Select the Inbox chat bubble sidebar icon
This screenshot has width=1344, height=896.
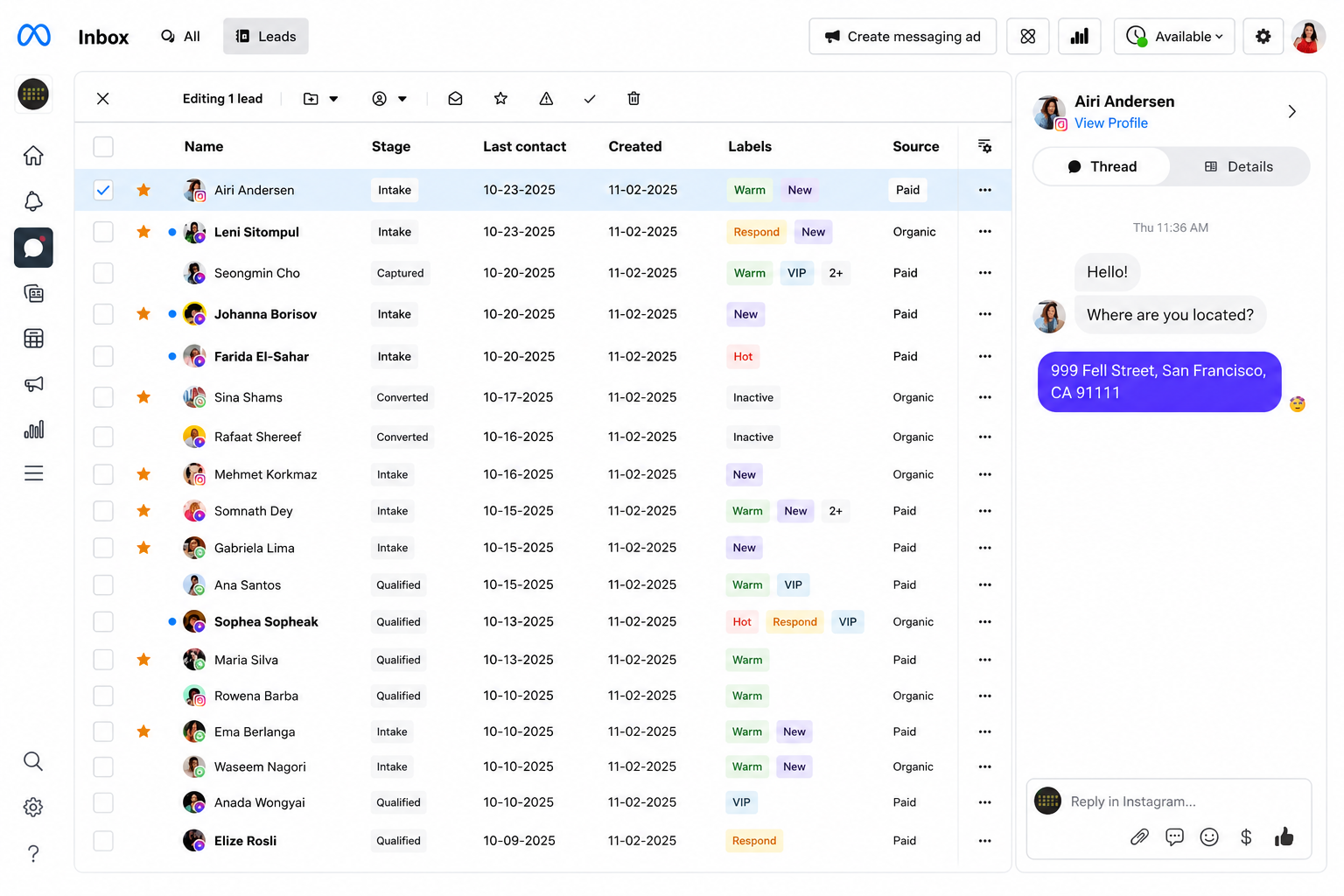pos(33,248)
